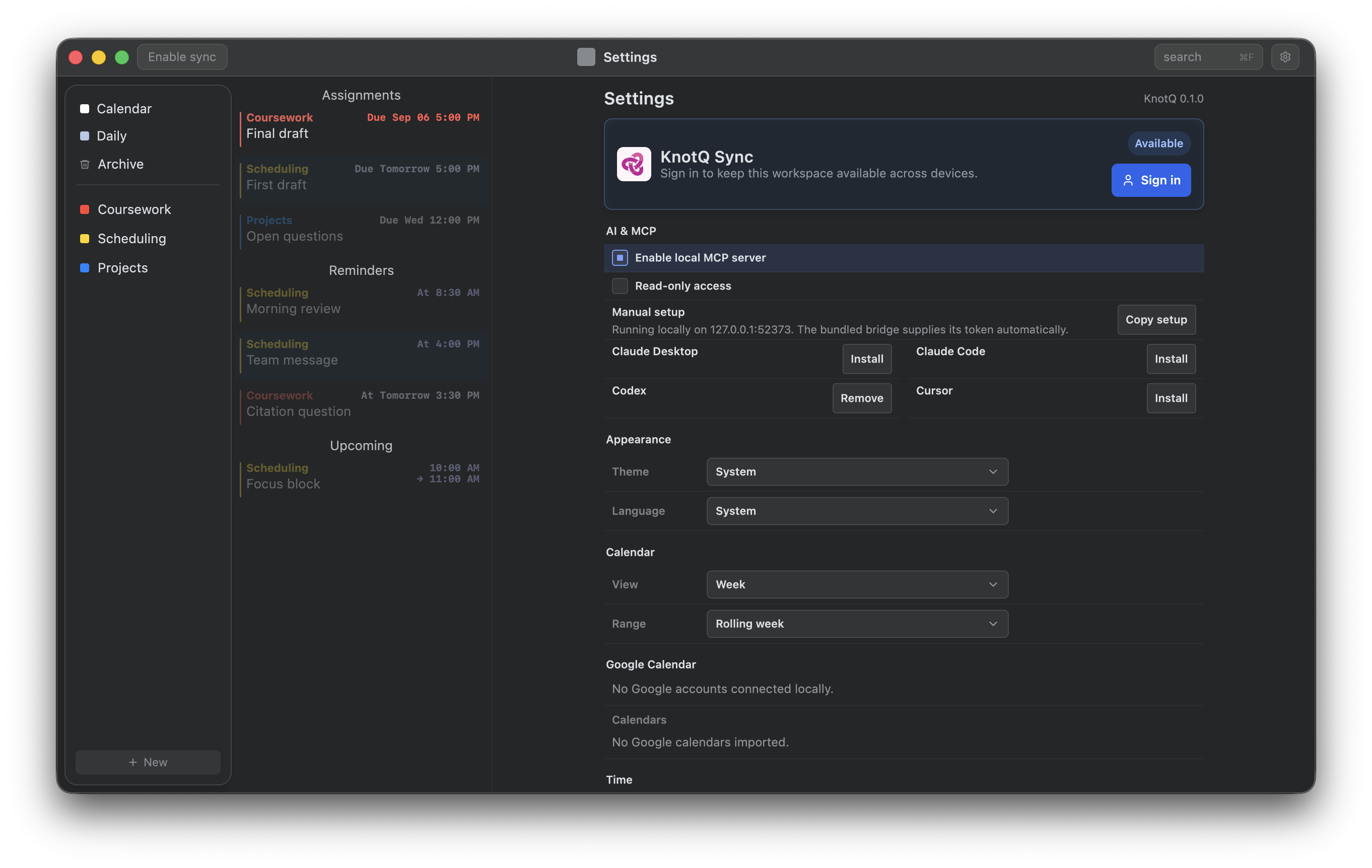Image resolution: width=1372 pixels, height=868 pixels.
Task: Click the New button in sidebar
Action: coord(148,762)
